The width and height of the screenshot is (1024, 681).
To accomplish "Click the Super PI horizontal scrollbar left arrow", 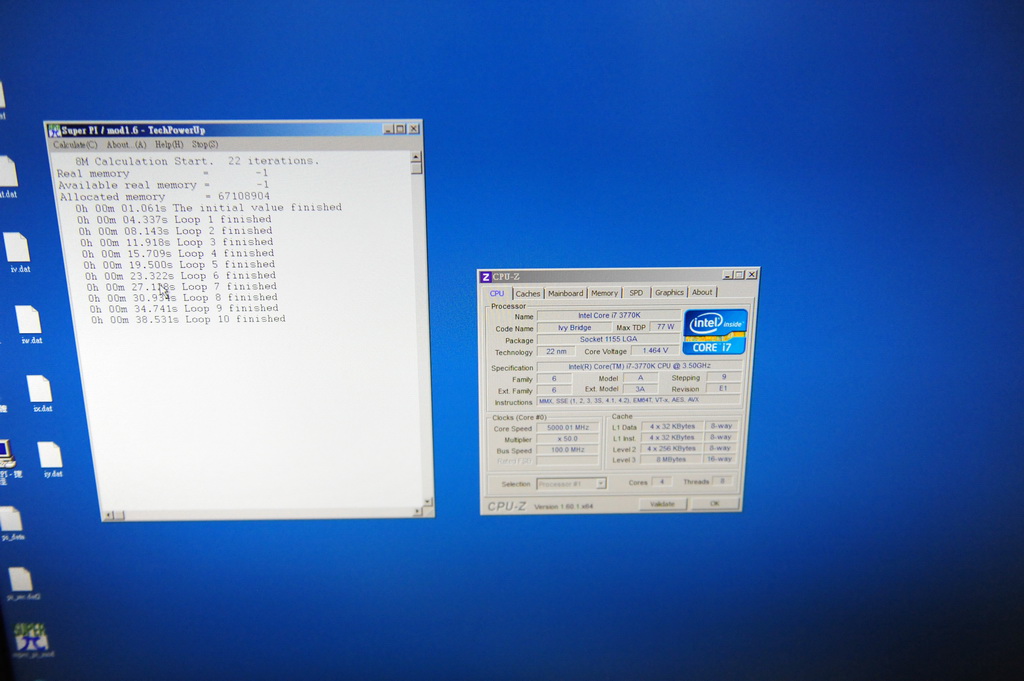I will click(x=109, y=515).
